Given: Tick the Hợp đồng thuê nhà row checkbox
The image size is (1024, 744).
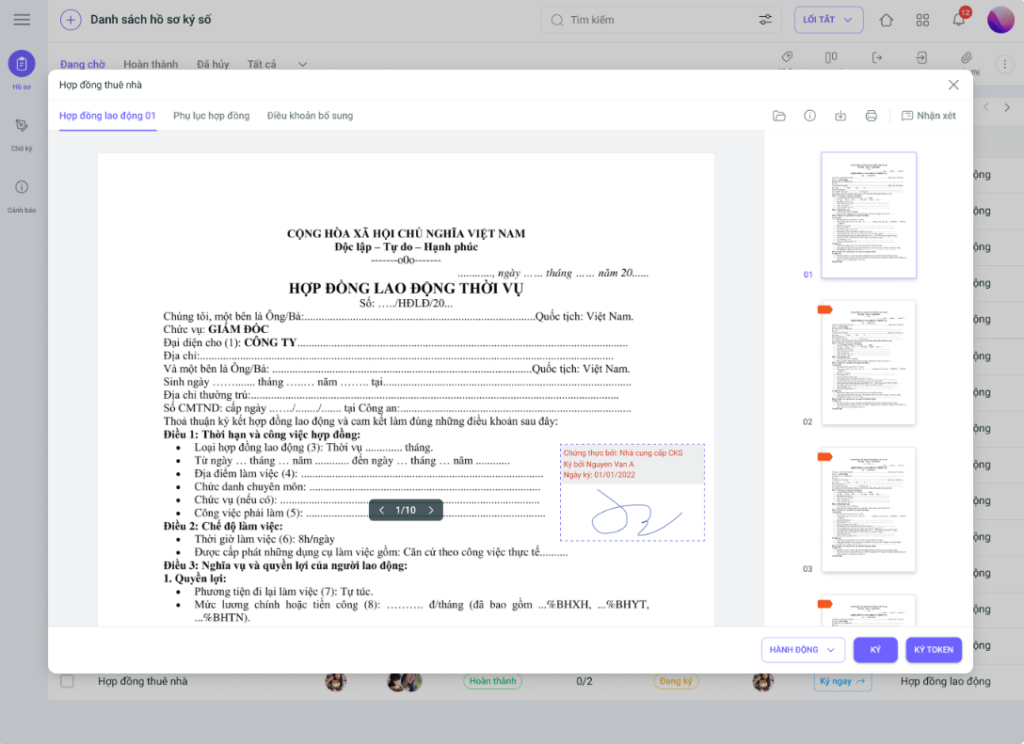Looking at the screenshot, I should click(67, 681).
